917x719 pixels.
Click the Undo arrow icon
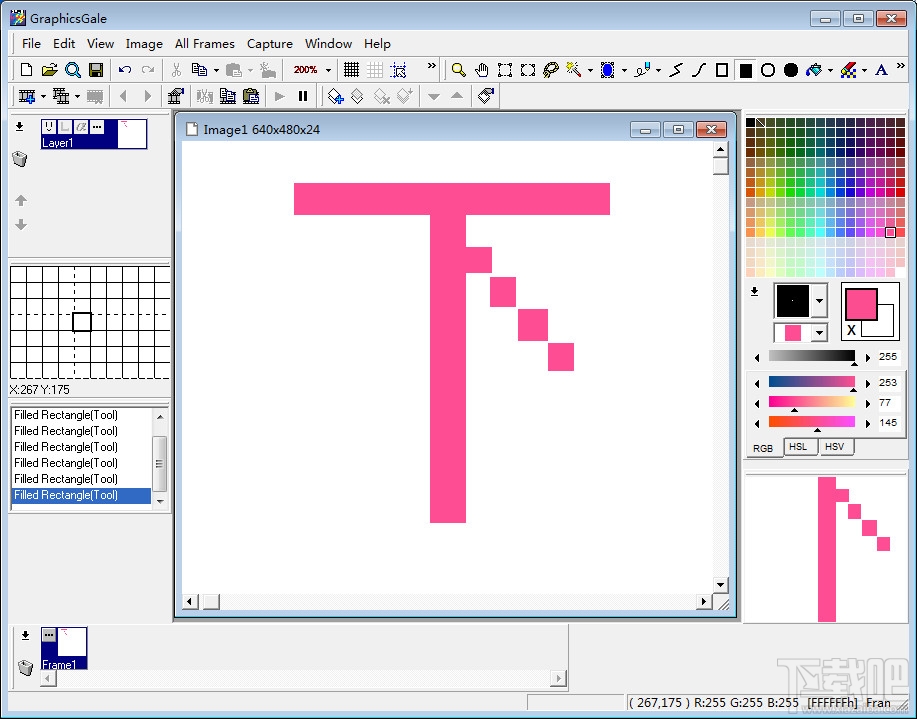[125, 70]
